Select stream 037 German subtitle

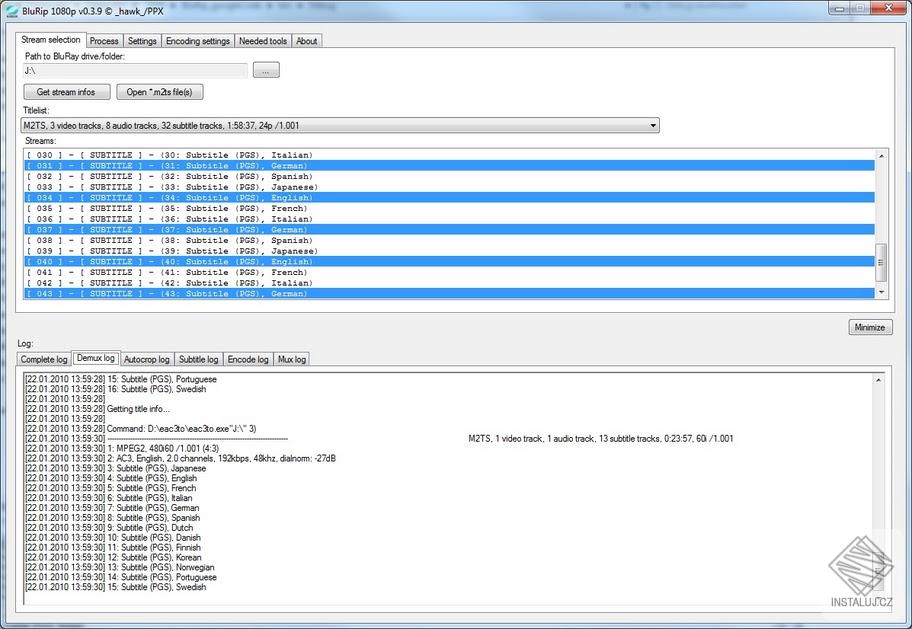coord(448,230)
